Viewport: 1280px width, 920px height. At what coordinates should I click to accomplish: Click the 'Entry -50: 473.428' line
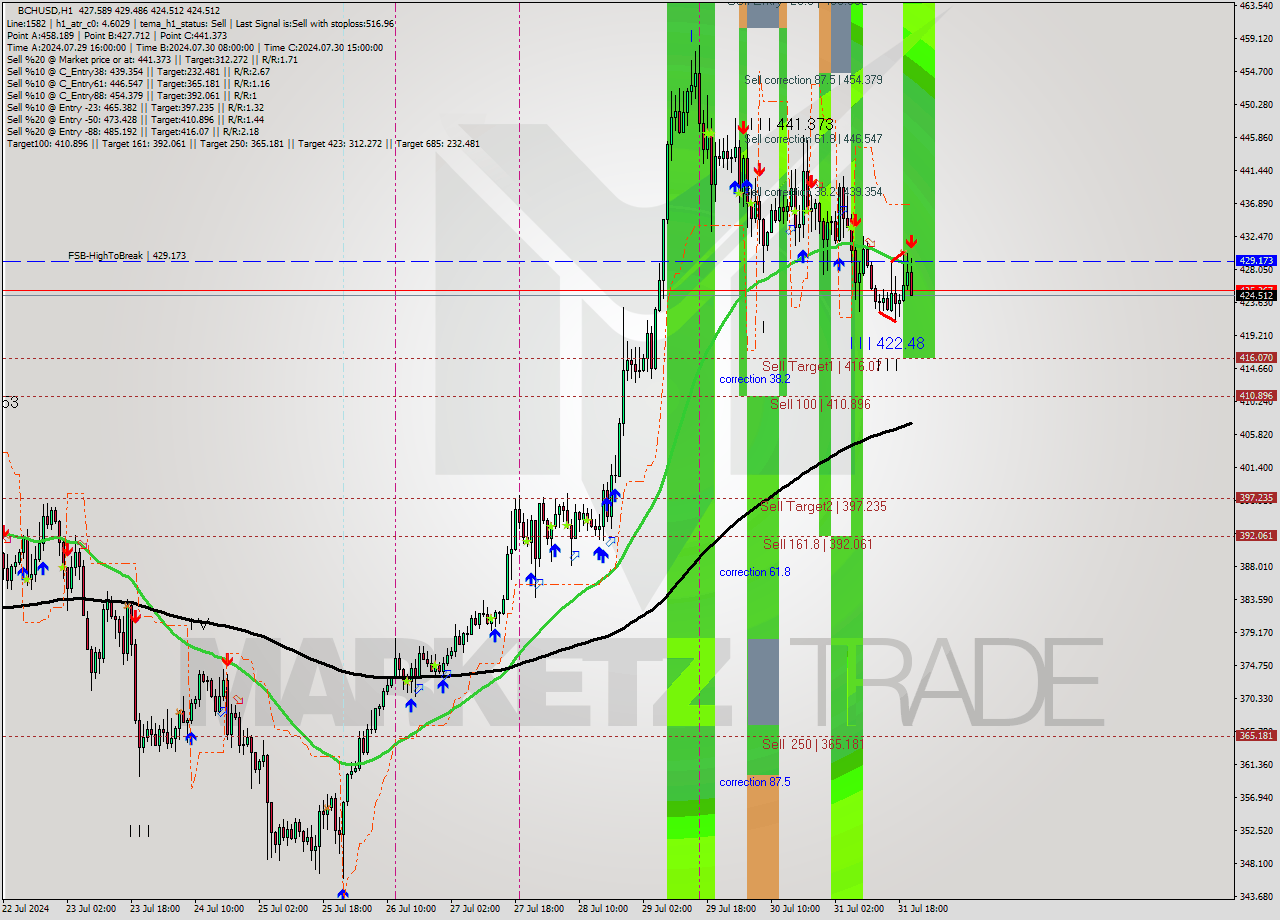(135, 119)
